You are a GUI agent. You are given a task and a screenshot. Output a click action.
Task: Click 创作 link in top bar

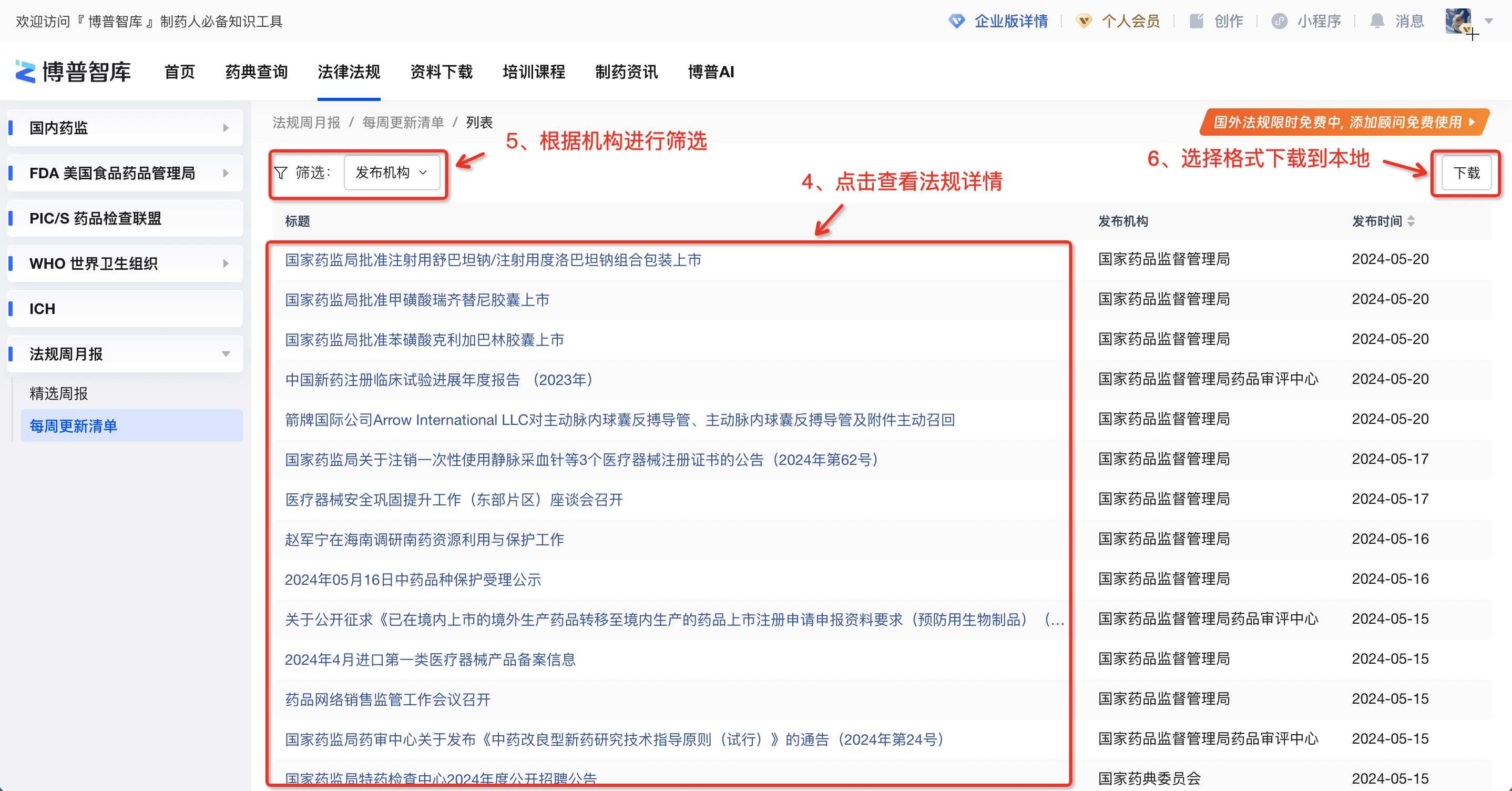(x=1229, y=21)
